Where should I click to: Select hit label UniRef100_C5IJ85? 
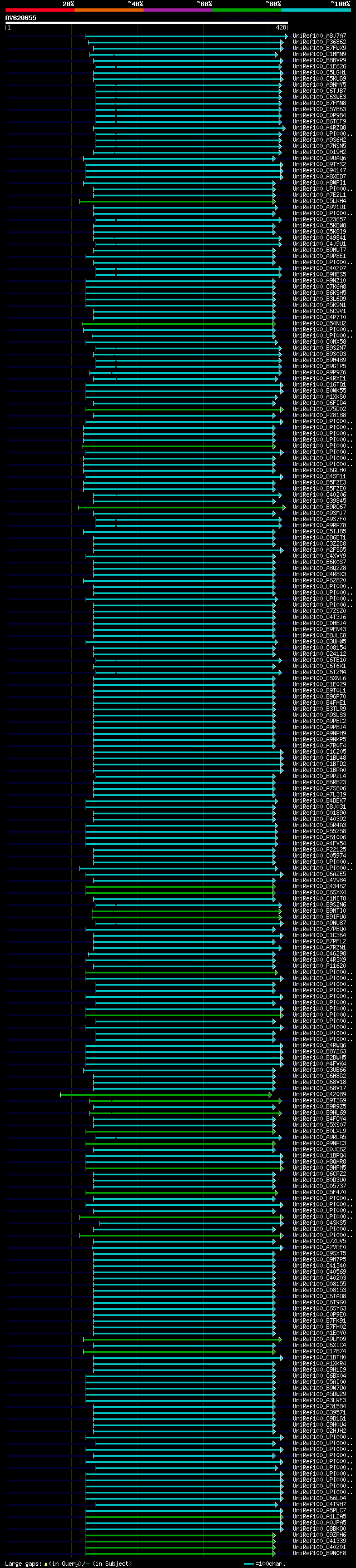point(319,532)
